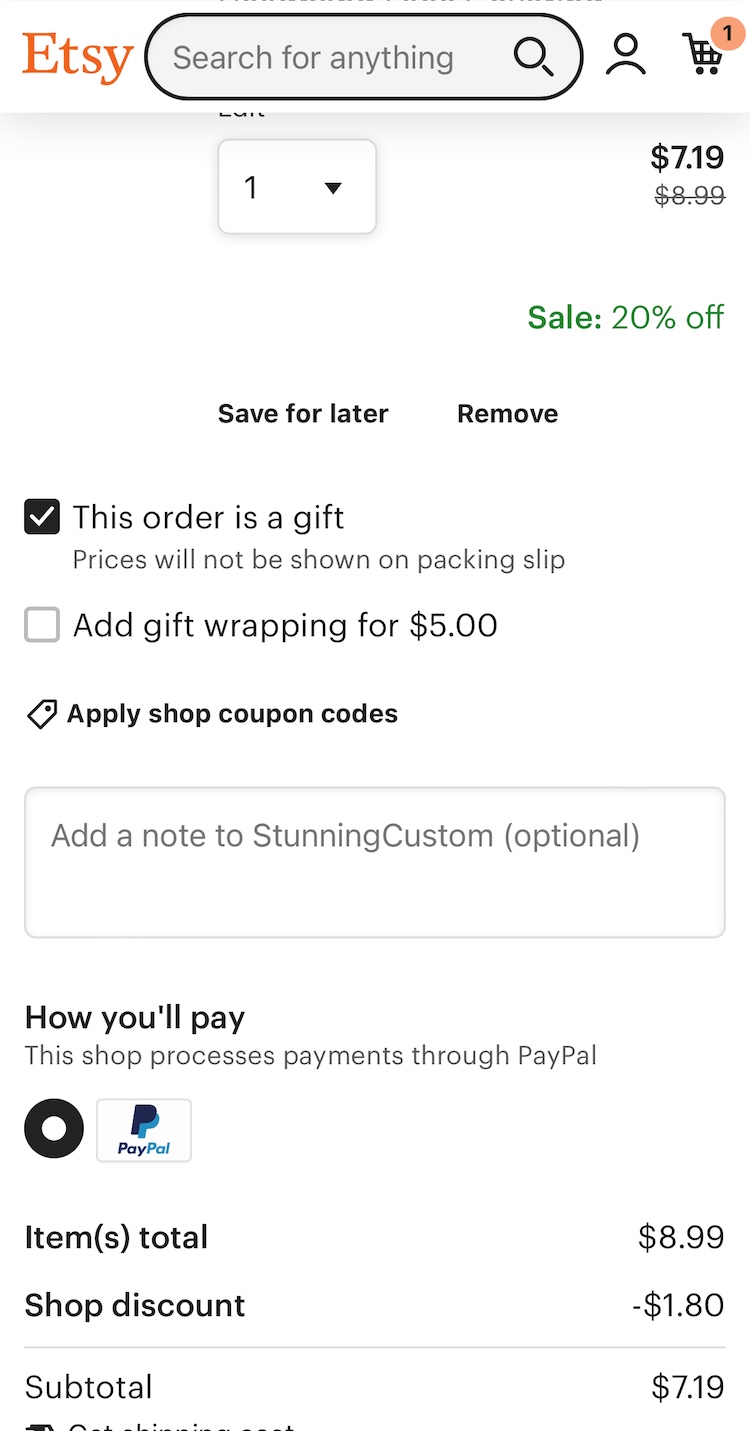The height and width of the screenshot is (1431, 750).
Task: Click the Sale: 20% off label
Action: pos(625,318)
